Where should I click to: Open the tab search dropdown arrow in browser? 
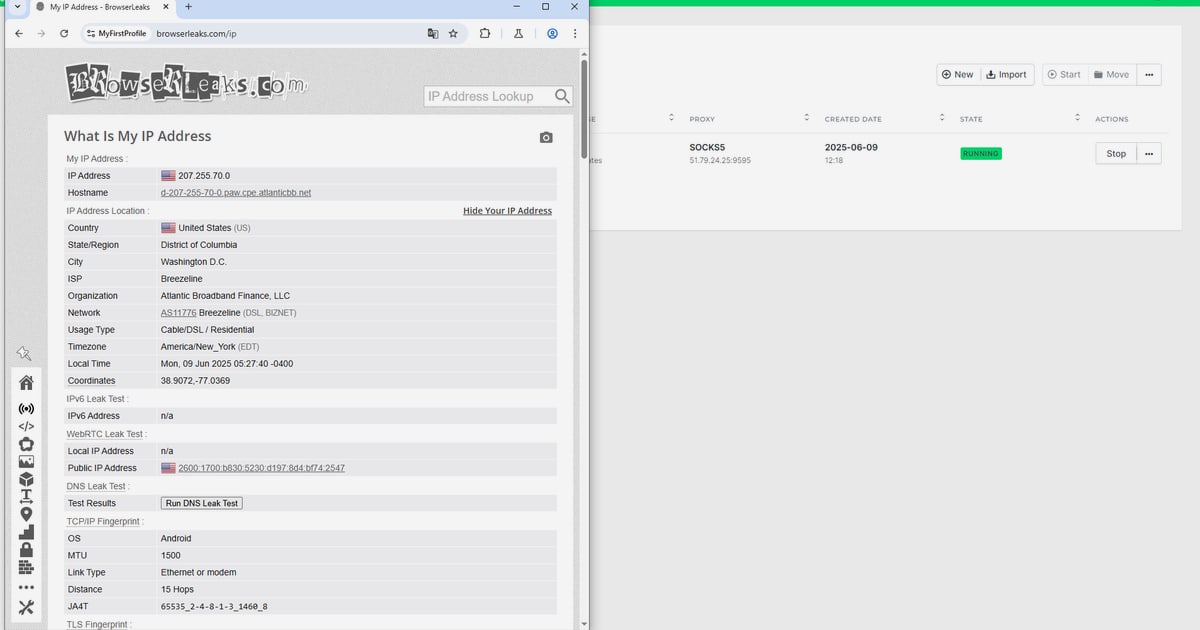[17, 6]
